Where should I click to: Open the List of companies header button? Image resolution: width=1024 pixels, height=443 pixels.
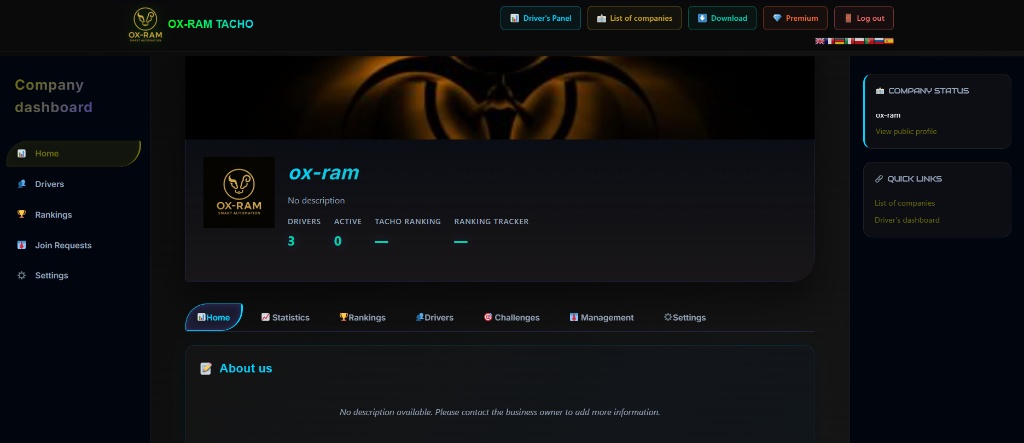(x=634, y=18)
